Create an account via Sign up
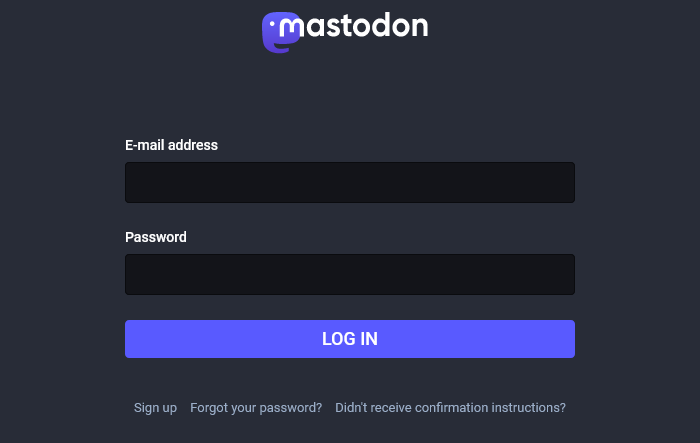Viewport: 700px width, 443px height. (155, 408)
